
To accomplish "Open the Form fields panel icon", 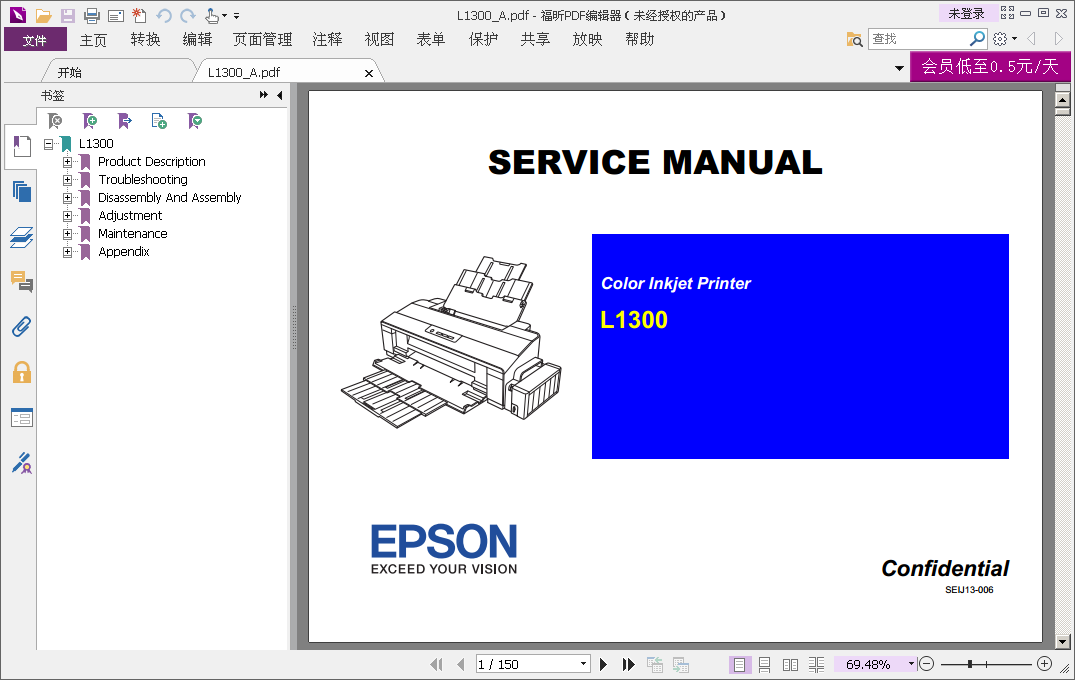I will click(x=22, y=417).
